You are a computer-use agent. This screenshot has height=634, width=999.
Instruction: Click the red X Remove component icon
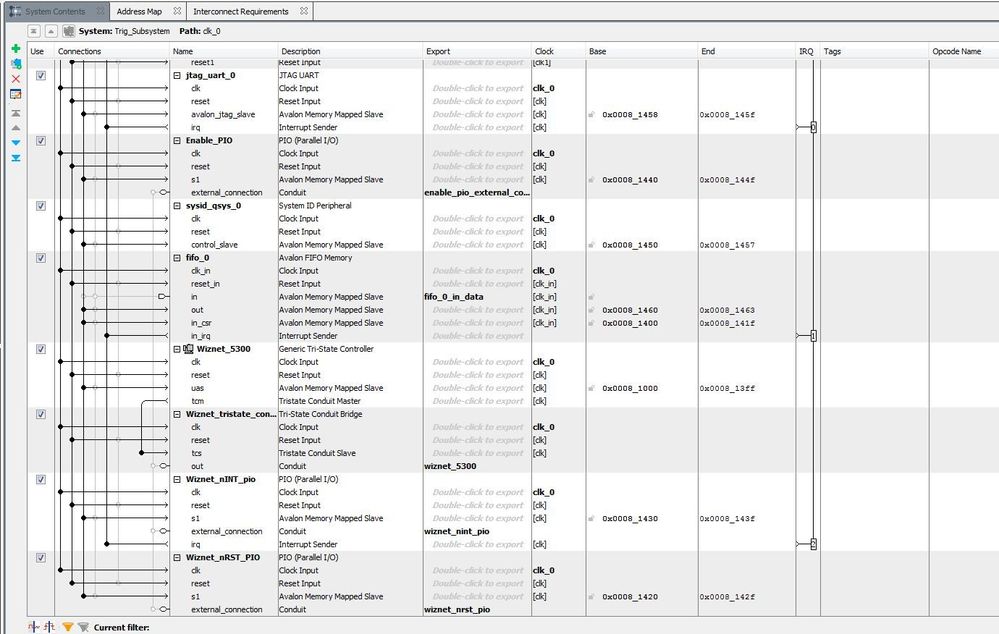tap(16, 79)
